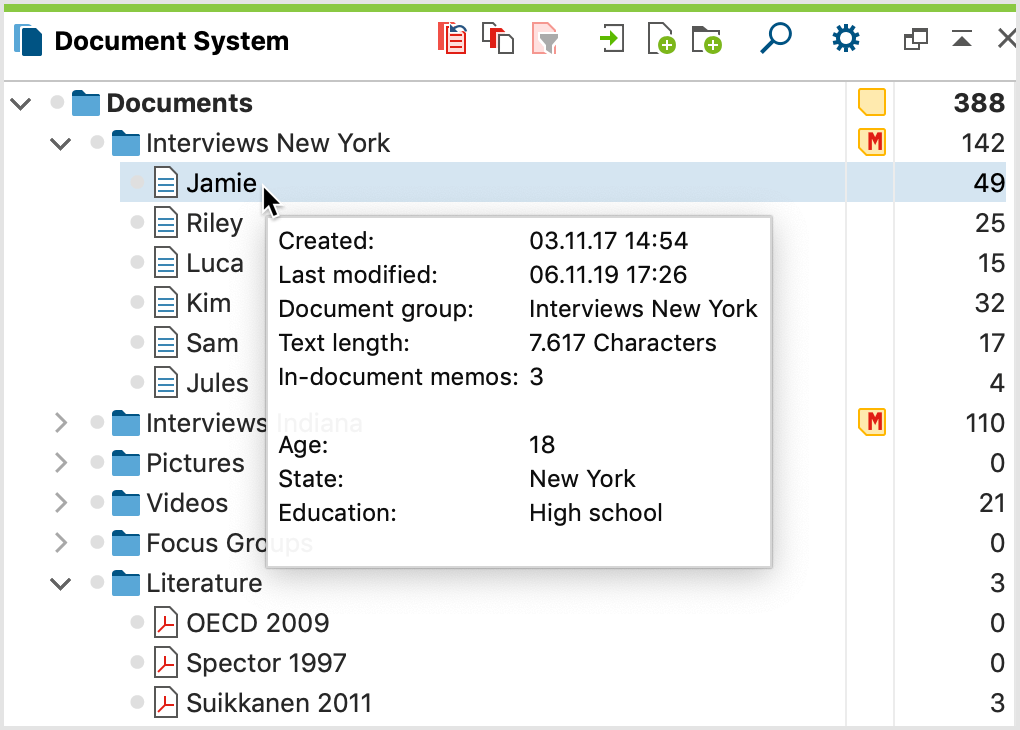Toggle activation circle next to Kim
Viewport: 1020px width, 730px height.
point(137,302)
